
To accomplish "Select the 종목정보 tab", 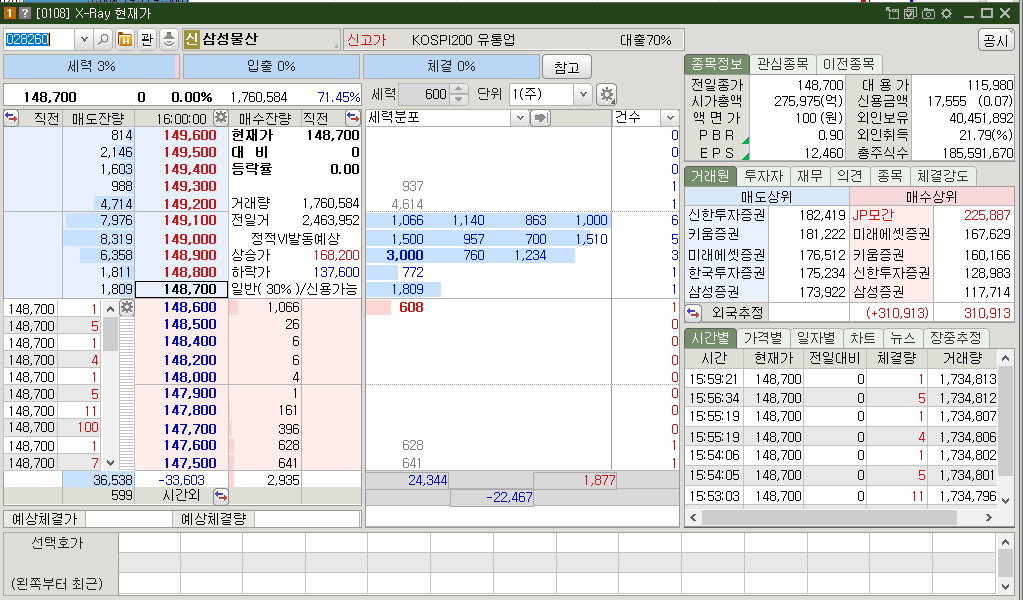I will [x=716, y=64].
